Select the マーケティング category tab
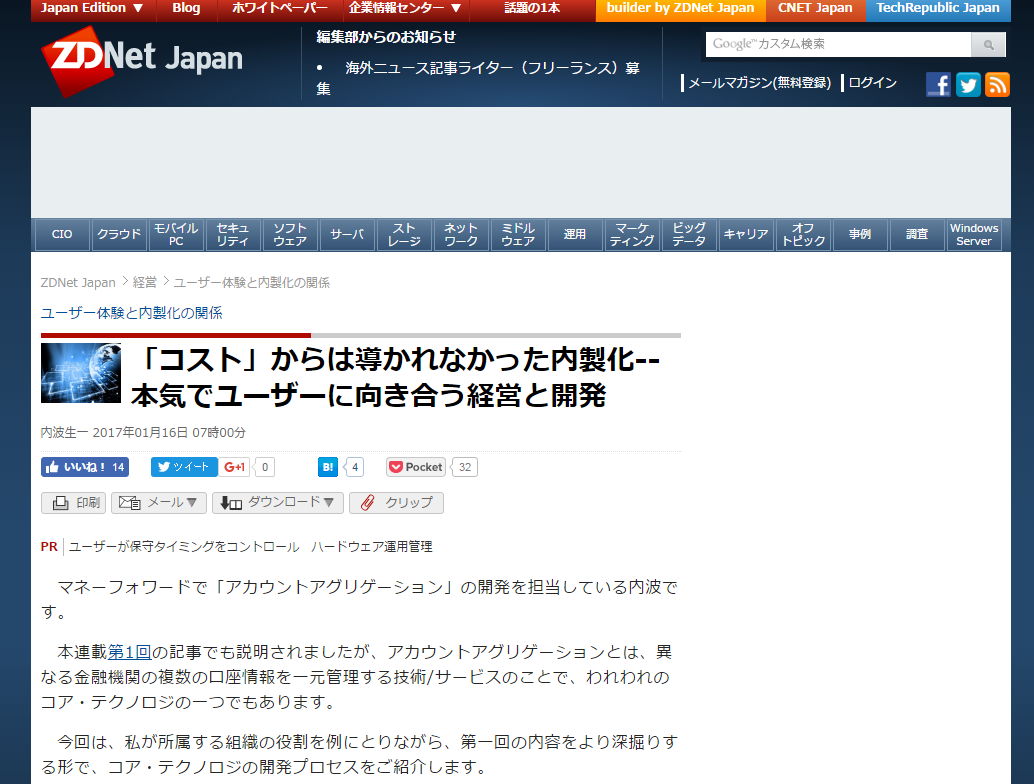This screenshot has height=784, width=1034. (632, 235)
